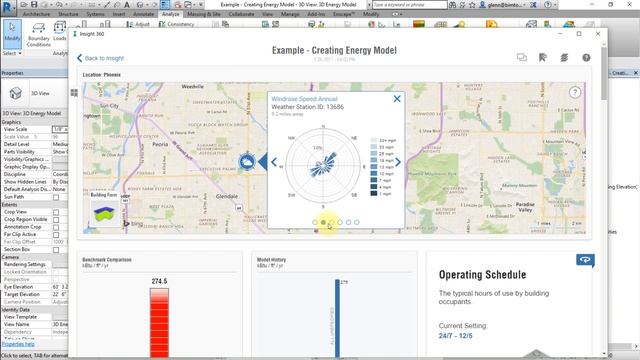Image resolution: width=640 pixels, height=360 pixels.
Task: Click the stacked layers icon in Insight header
Action: coord(564,58)
